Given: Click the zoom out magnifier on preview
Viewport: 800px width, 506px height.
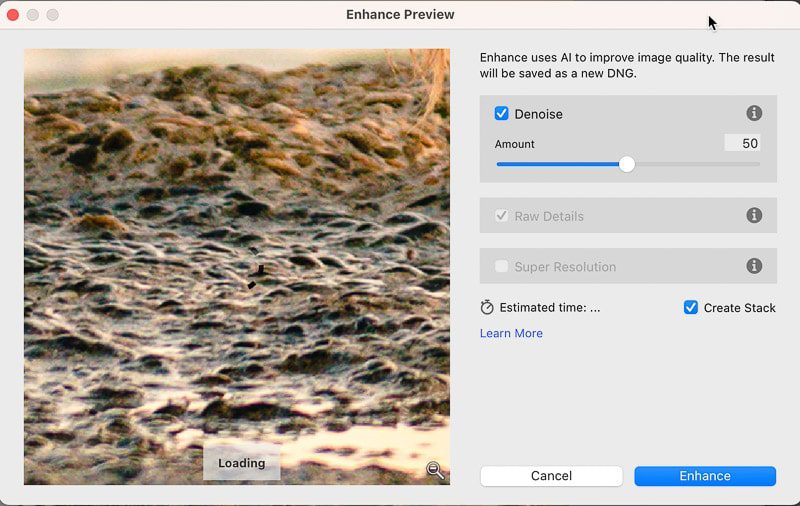Looking at the screenshot, I should (435, 470).
